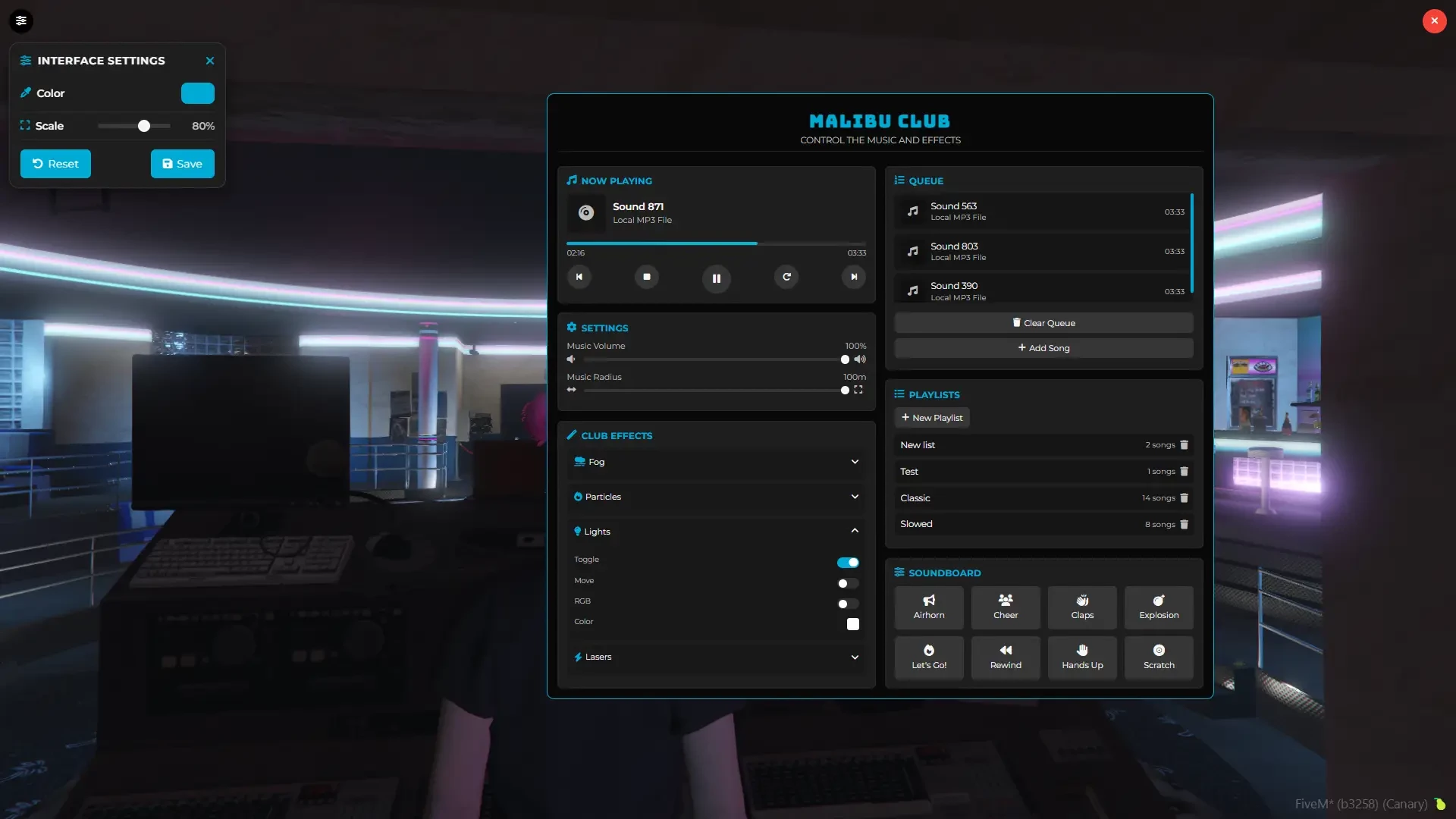Delete the New list playlist

pyautogui.click(x=1185, y=445)
